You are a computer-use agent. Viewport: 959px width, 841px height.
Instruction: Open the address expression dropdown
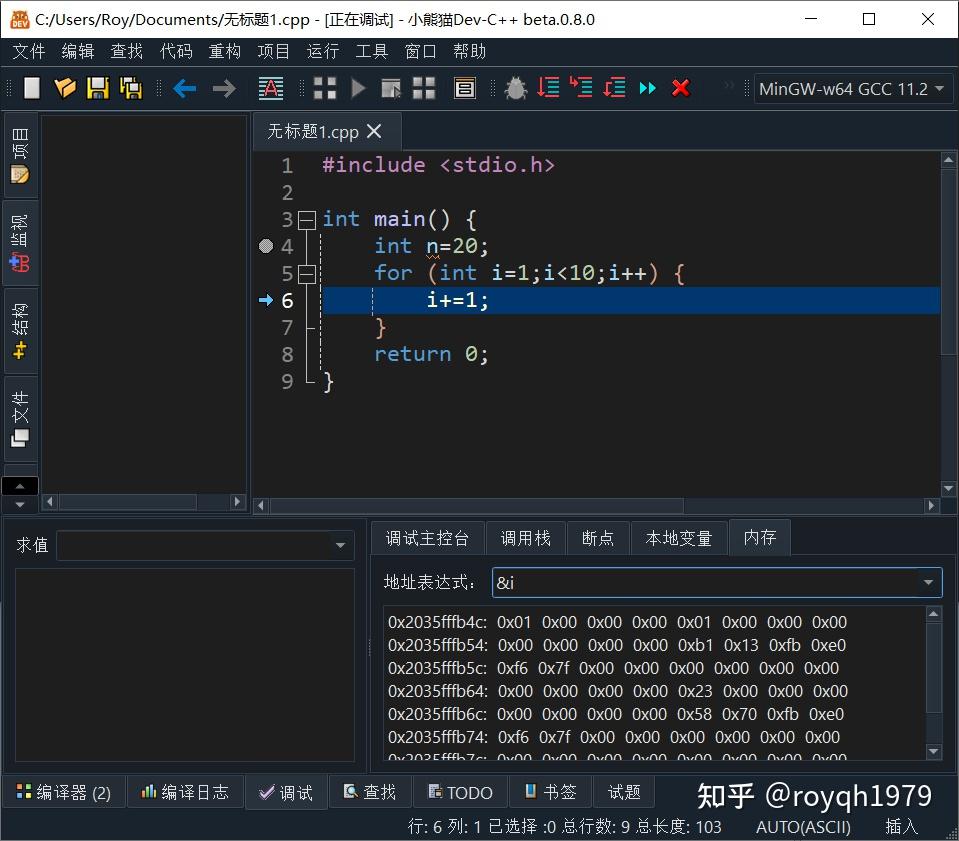[928, 582]
